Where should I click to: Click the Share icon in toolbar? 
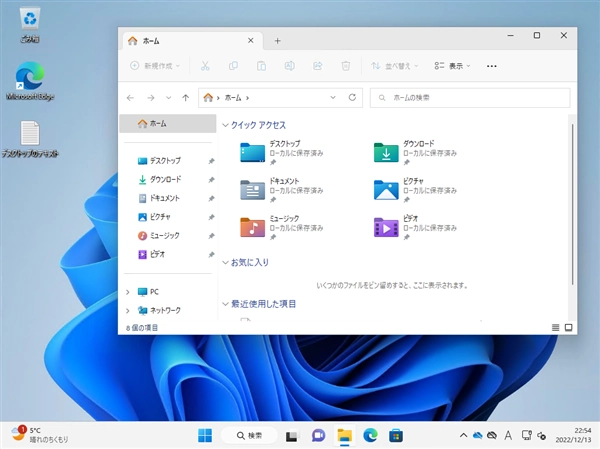click(x=318, y=66)
